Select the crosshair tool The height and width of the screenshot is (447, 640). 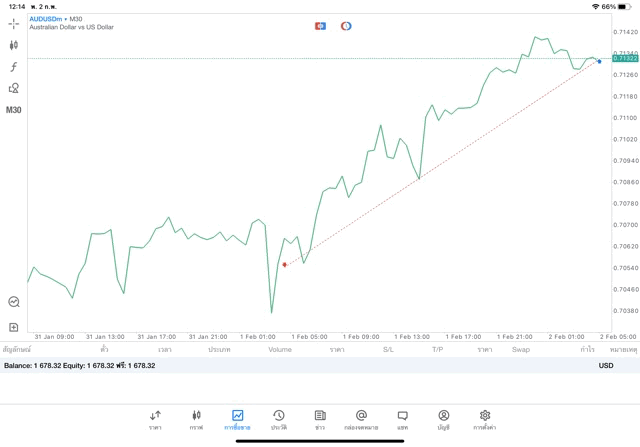pos(14,23)
